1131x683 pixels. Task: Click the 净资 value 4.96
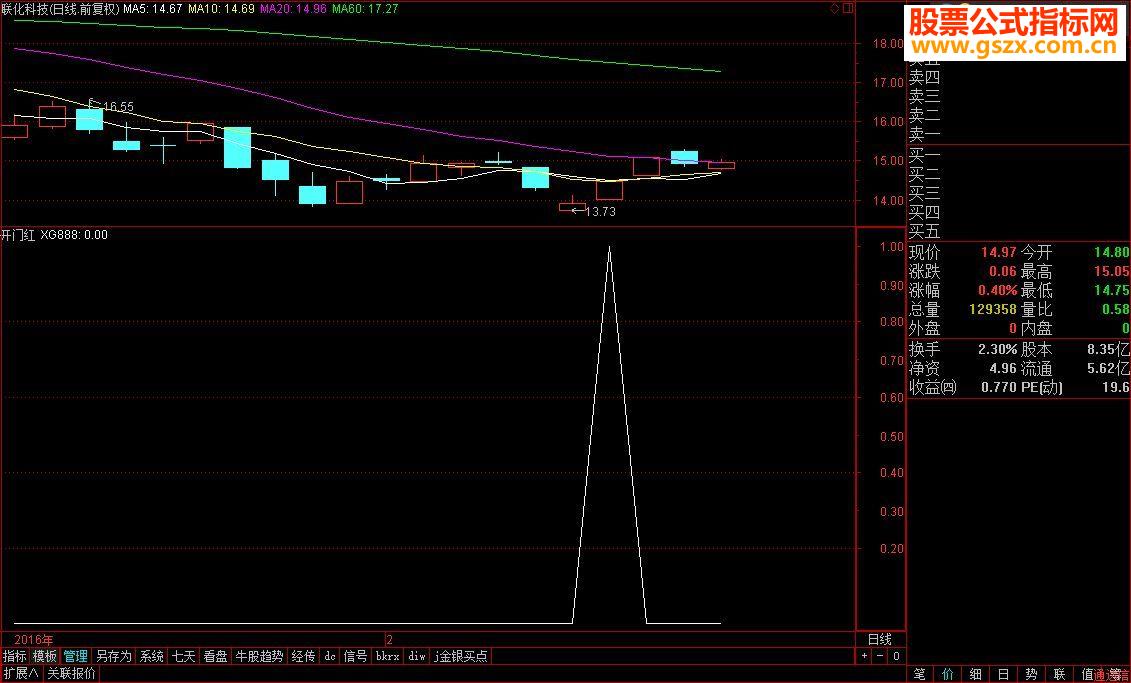coord(1003,369)
